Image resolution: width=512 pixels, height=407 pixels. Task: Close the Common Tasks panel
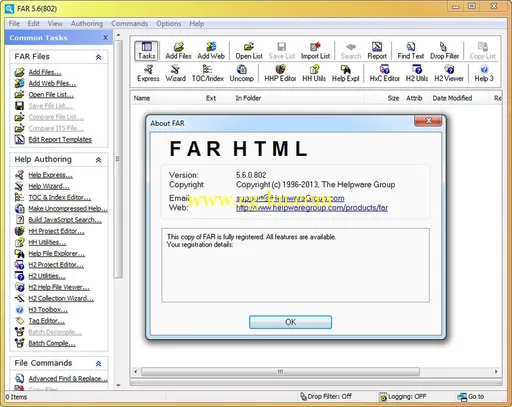pyautogui.click(x=105, y=38)
